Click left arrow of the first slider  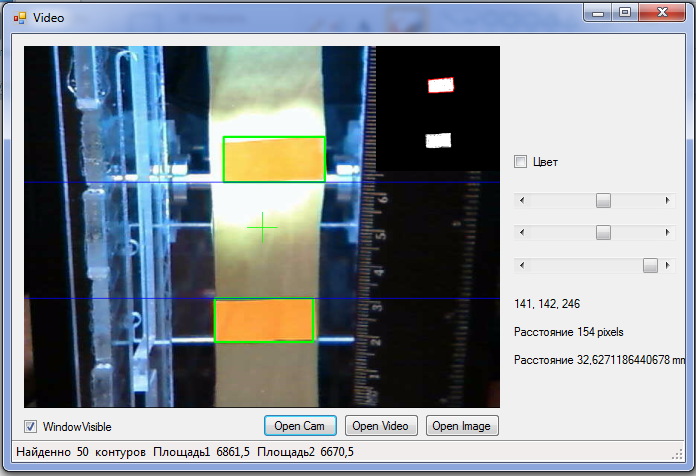tap(519, 201)
